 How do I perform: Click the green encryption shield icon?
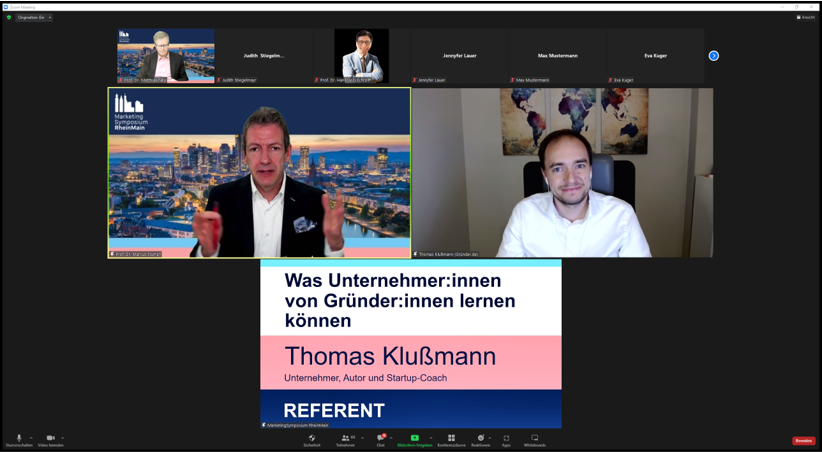point(9,17)
